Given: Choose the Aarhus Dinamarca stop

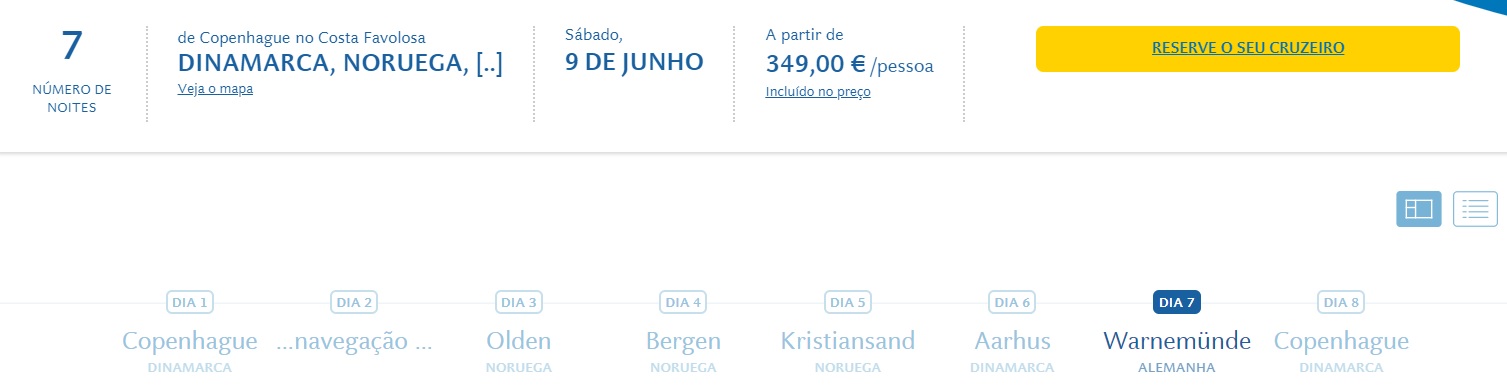Looking at the screenshot, I should click(x=1012, y=350).
